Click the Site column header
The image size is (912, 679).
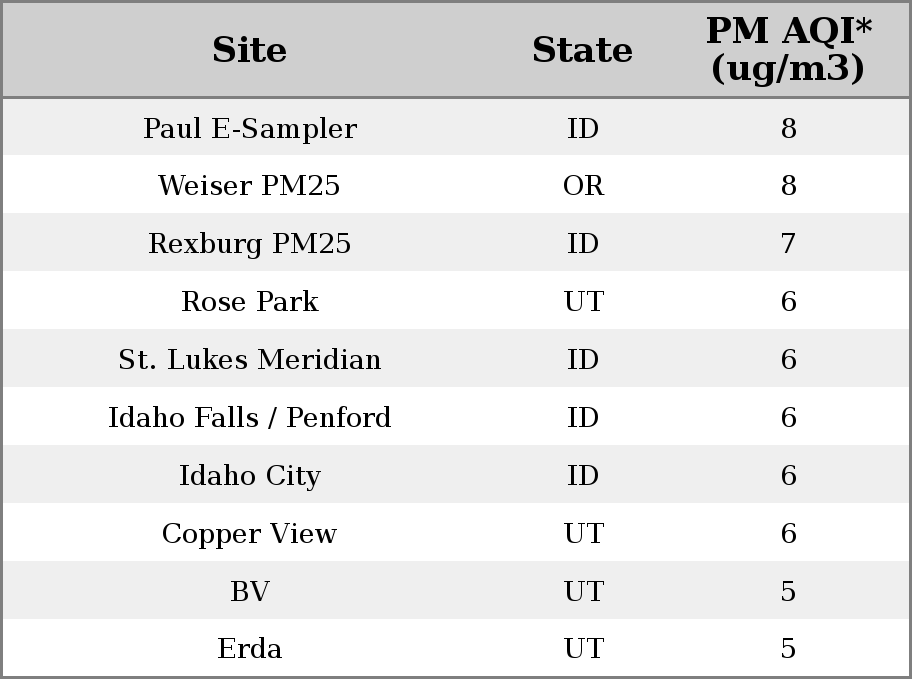pyautogui.click(x=250, y=50)
